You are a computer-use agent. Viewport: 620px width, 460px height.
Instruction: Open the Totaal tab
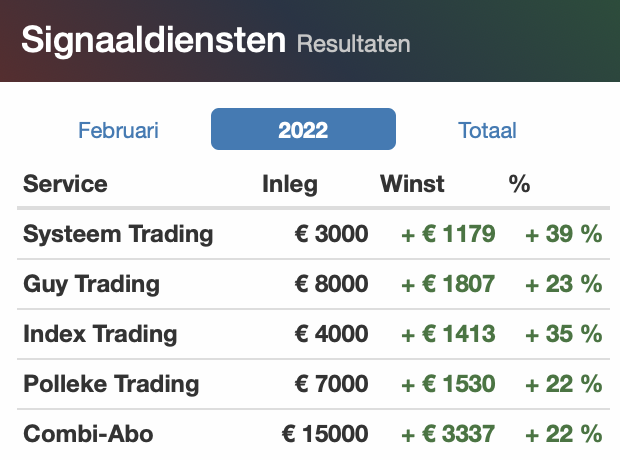pyautogui.click(x=487, y=130)
